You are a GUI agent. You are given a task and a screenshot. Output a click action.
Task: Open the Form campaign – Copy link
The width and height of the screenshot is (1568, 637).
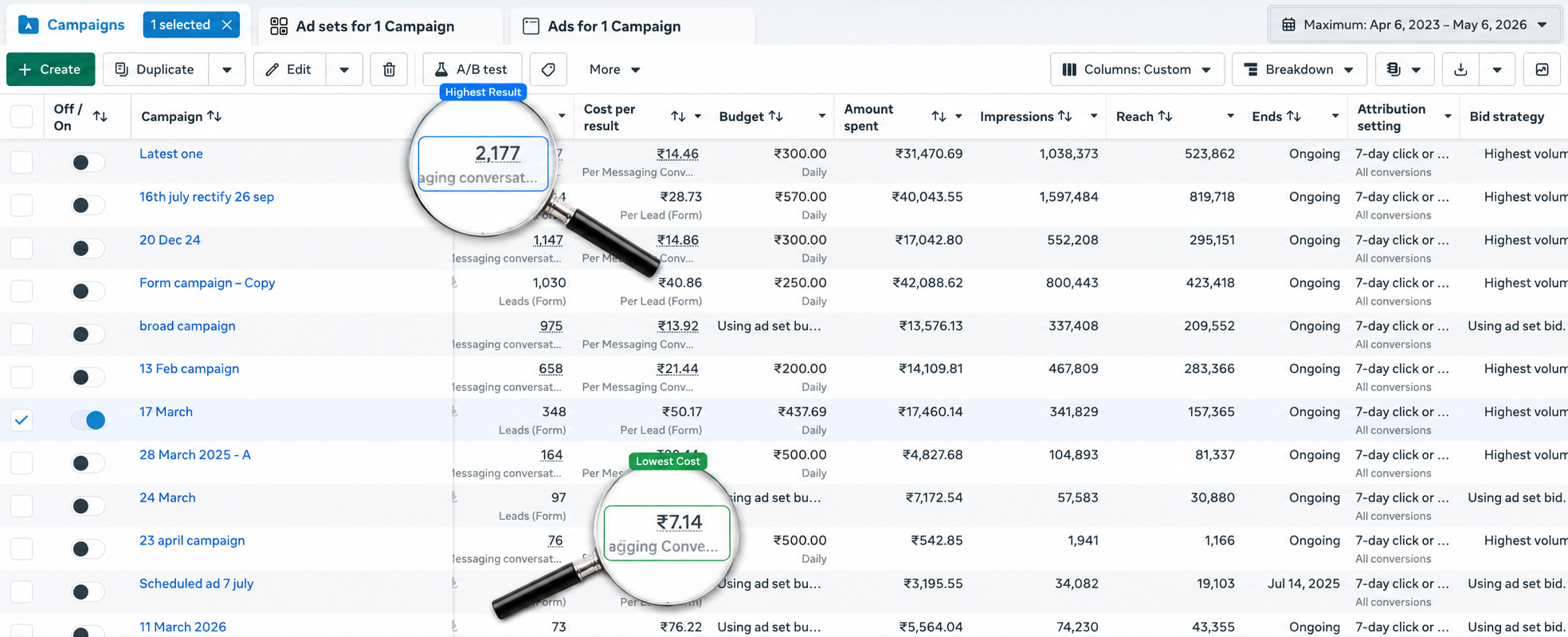point(207,283)
